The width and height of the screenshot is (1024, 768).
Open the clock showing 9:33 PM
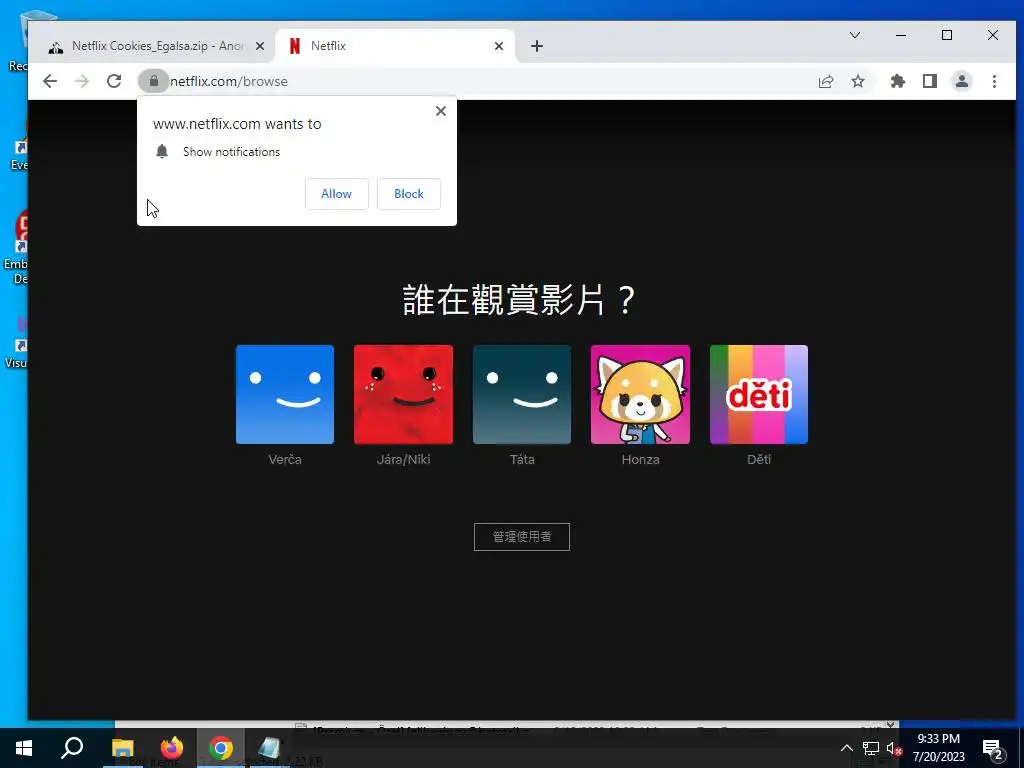[938, 748]
